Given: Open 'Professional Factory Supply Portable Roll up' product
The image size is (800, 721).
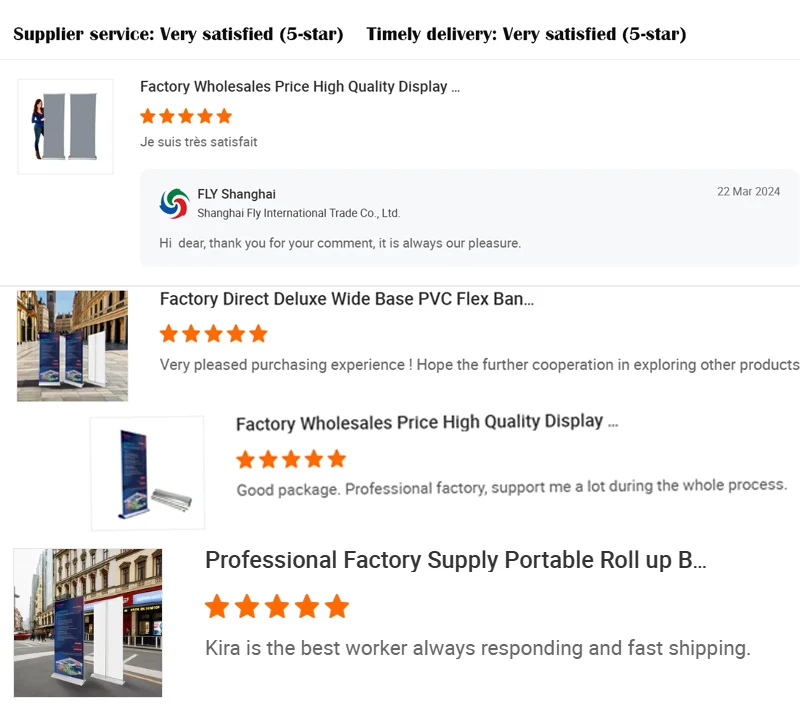Looking at the screenshot, I should tap(455, 560).
